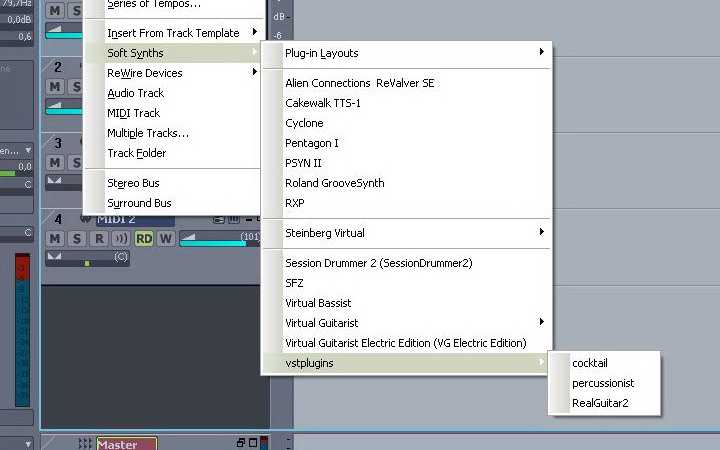Maximize the Master bus strip
Viewport: 720px width, 450px height.
click(x=252, y=443)
